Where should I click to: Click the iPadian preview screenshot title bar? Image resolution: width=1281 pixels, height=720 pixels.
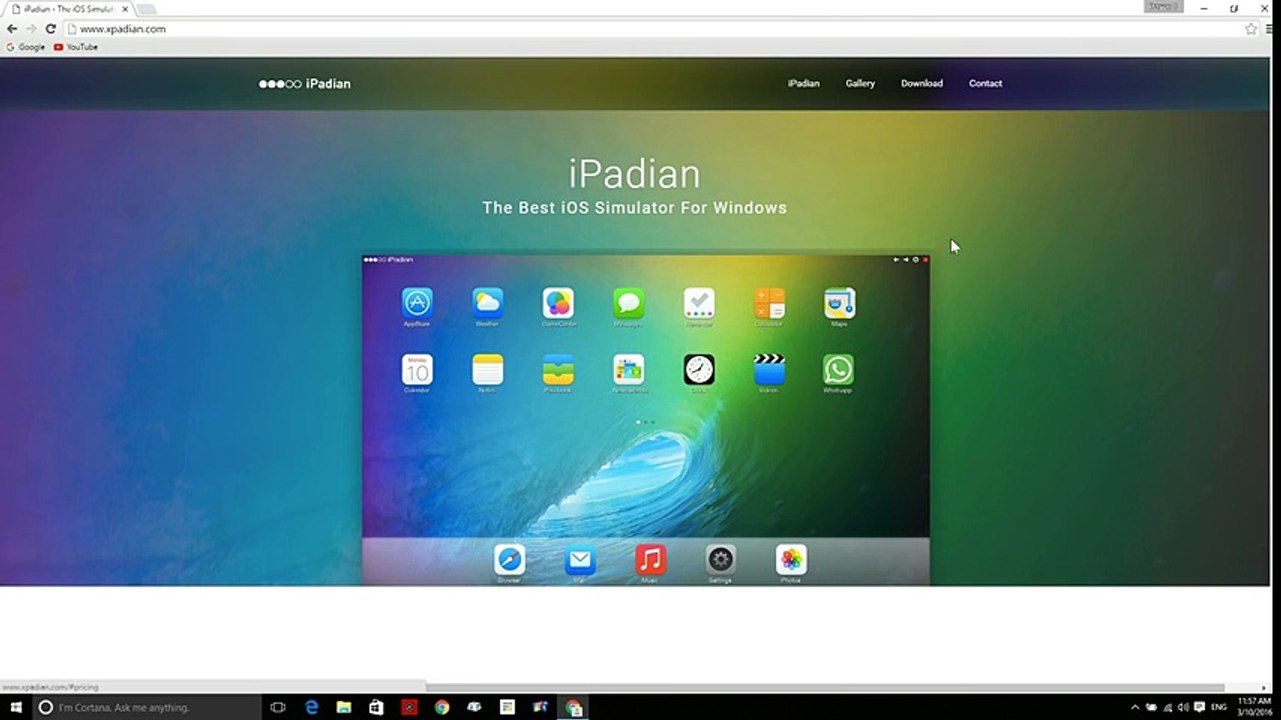coord(646,260)
